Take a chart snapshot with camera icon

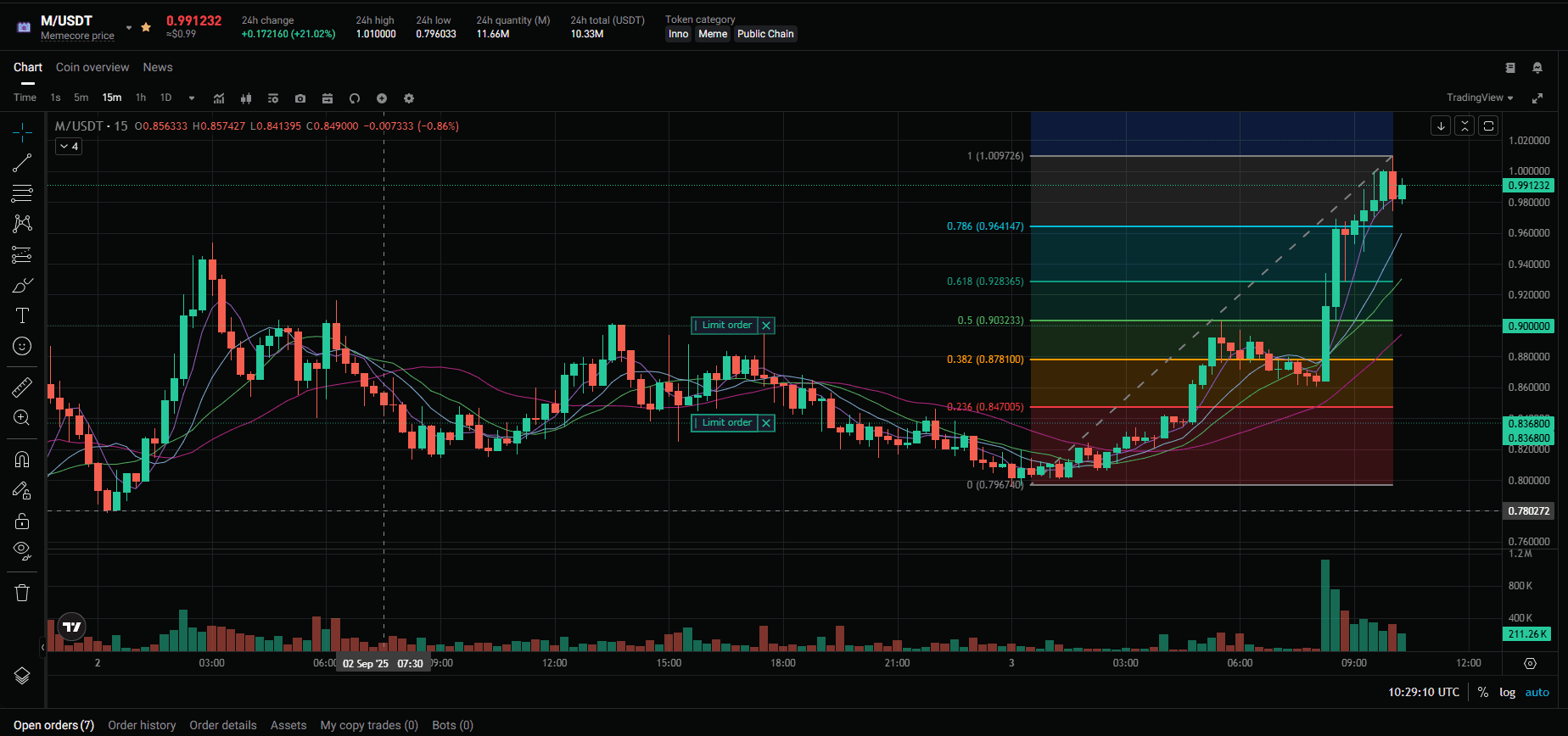(300, 98)
